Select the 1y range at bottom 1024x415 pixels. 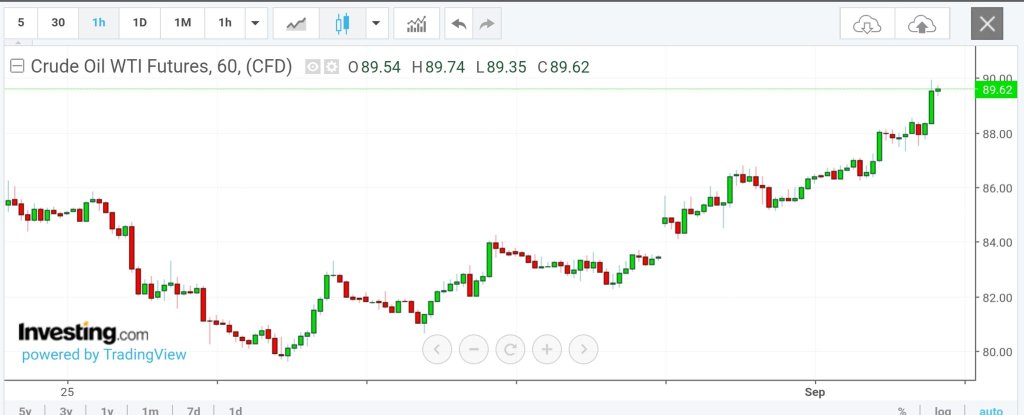tap(108, 410)
